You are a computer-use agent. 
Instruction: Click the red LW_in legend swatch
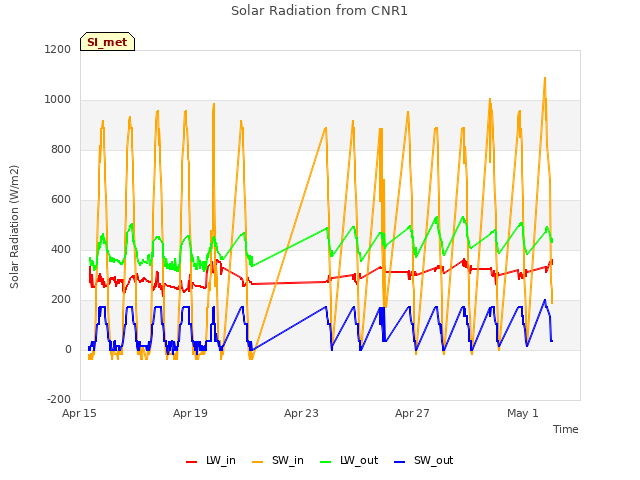(x=191, y=462)
